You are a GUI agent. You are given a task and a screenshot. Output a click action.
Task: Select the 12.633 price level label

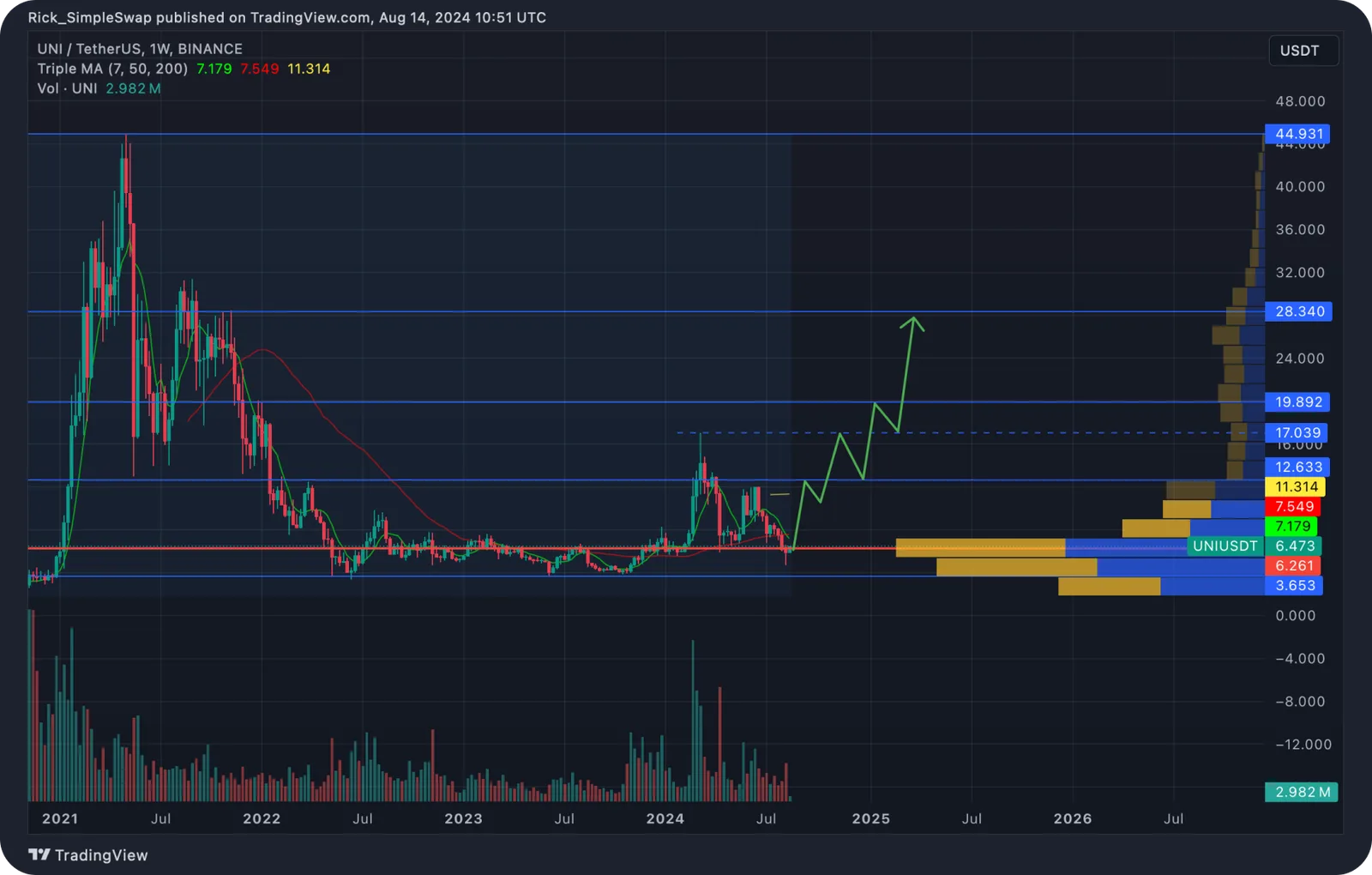tap(1297, 467)
